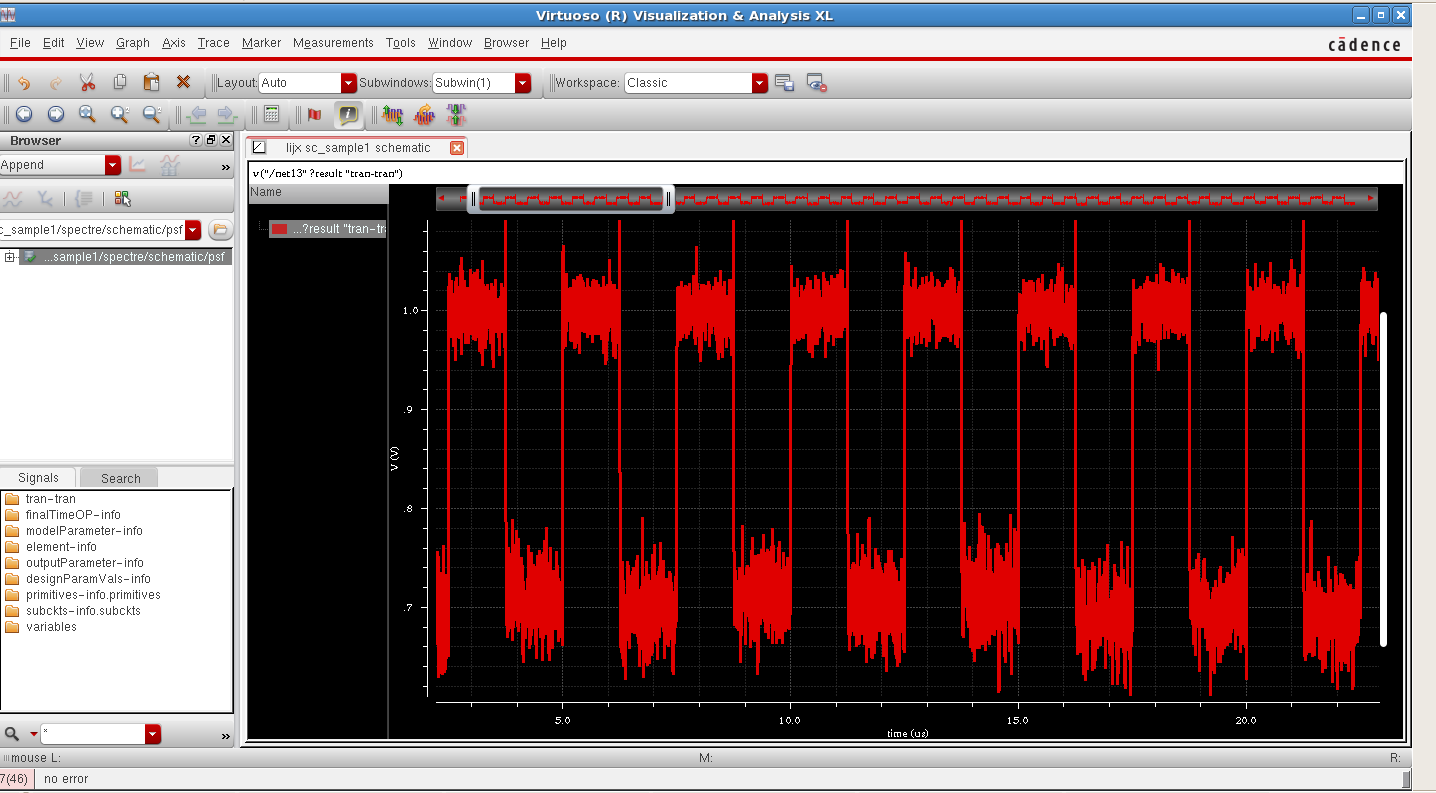Click the Zoom In magnifier icon
This screenshot has width=1436, height=793.
120,115
